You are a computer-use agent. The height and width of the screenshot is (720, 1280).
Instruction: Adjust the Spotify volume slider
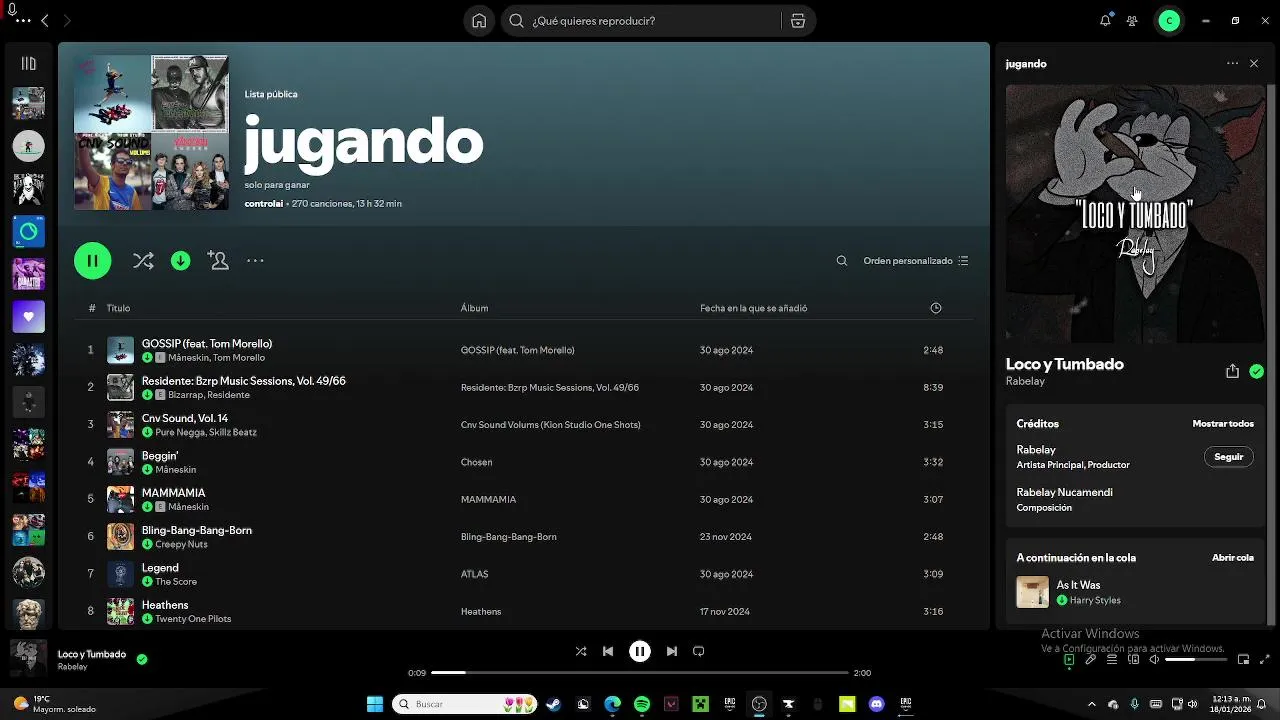coord(1196,660)
